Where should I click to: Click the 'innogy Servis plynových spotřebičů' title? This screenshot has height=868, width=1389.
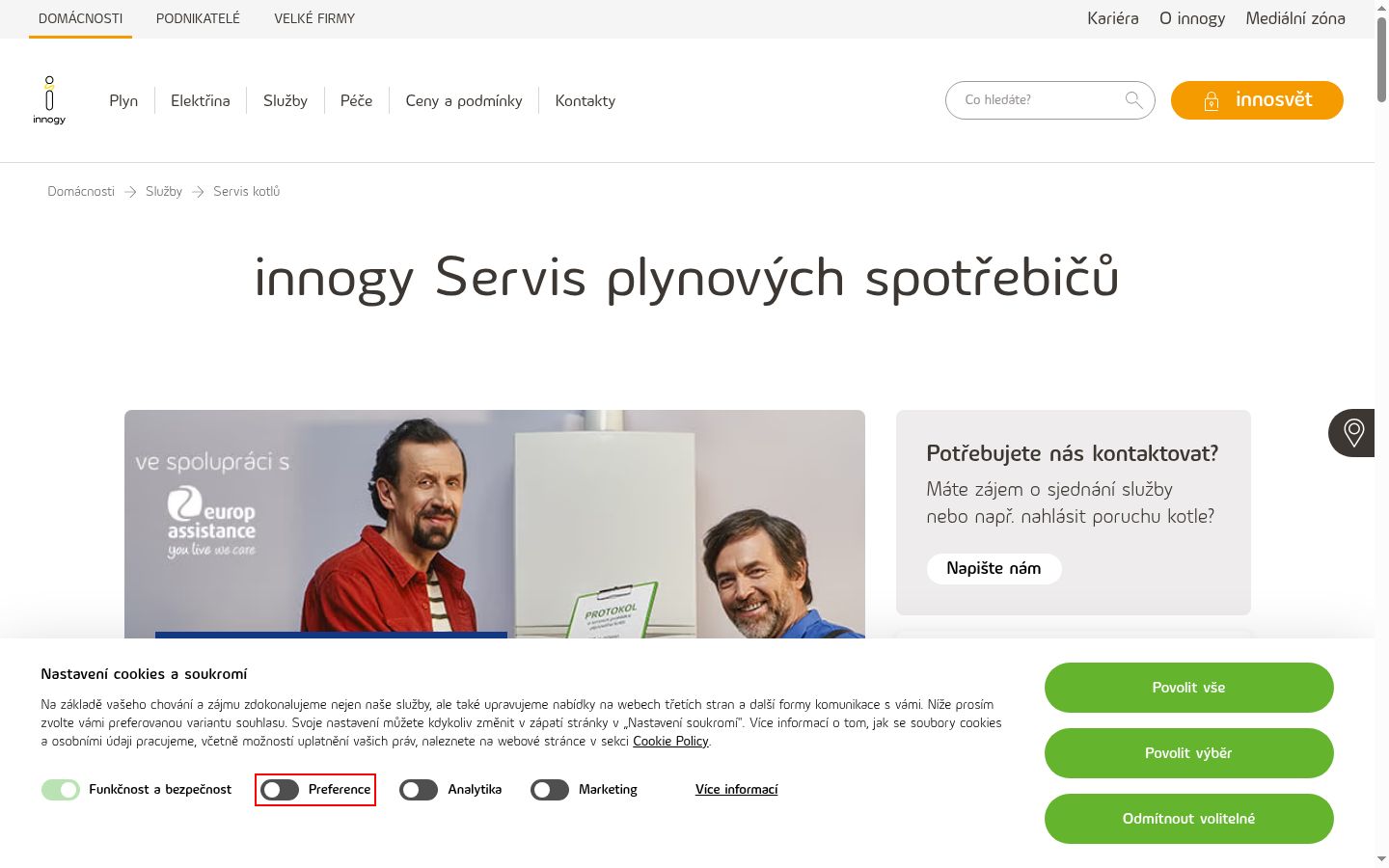687,278
